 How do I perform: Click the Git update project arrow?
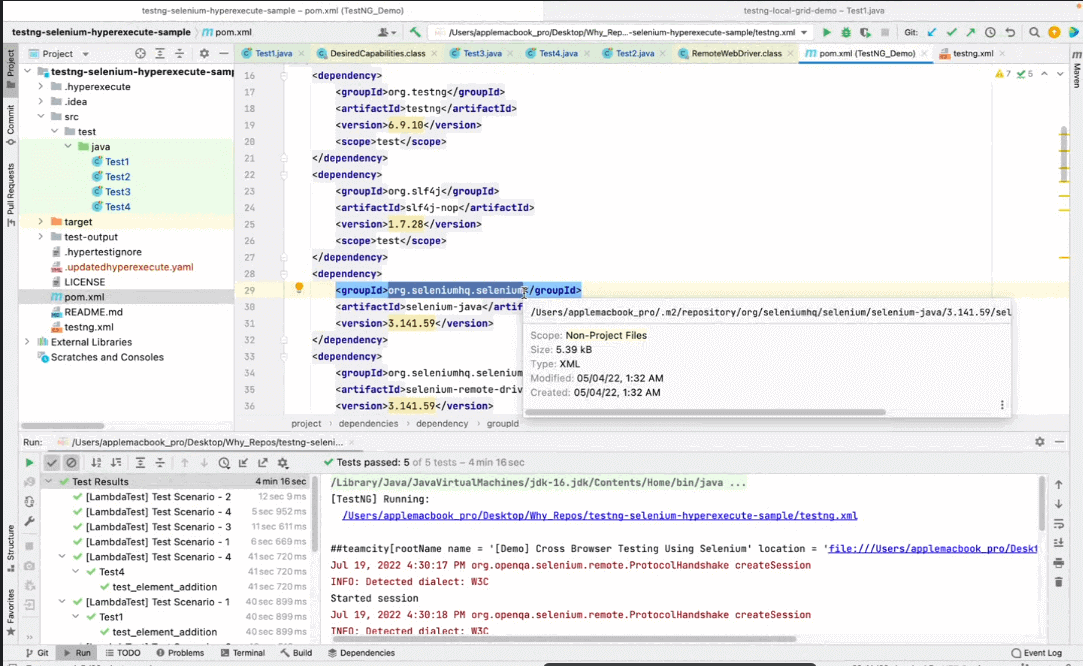pyautogui.click(x=932, y=32)
